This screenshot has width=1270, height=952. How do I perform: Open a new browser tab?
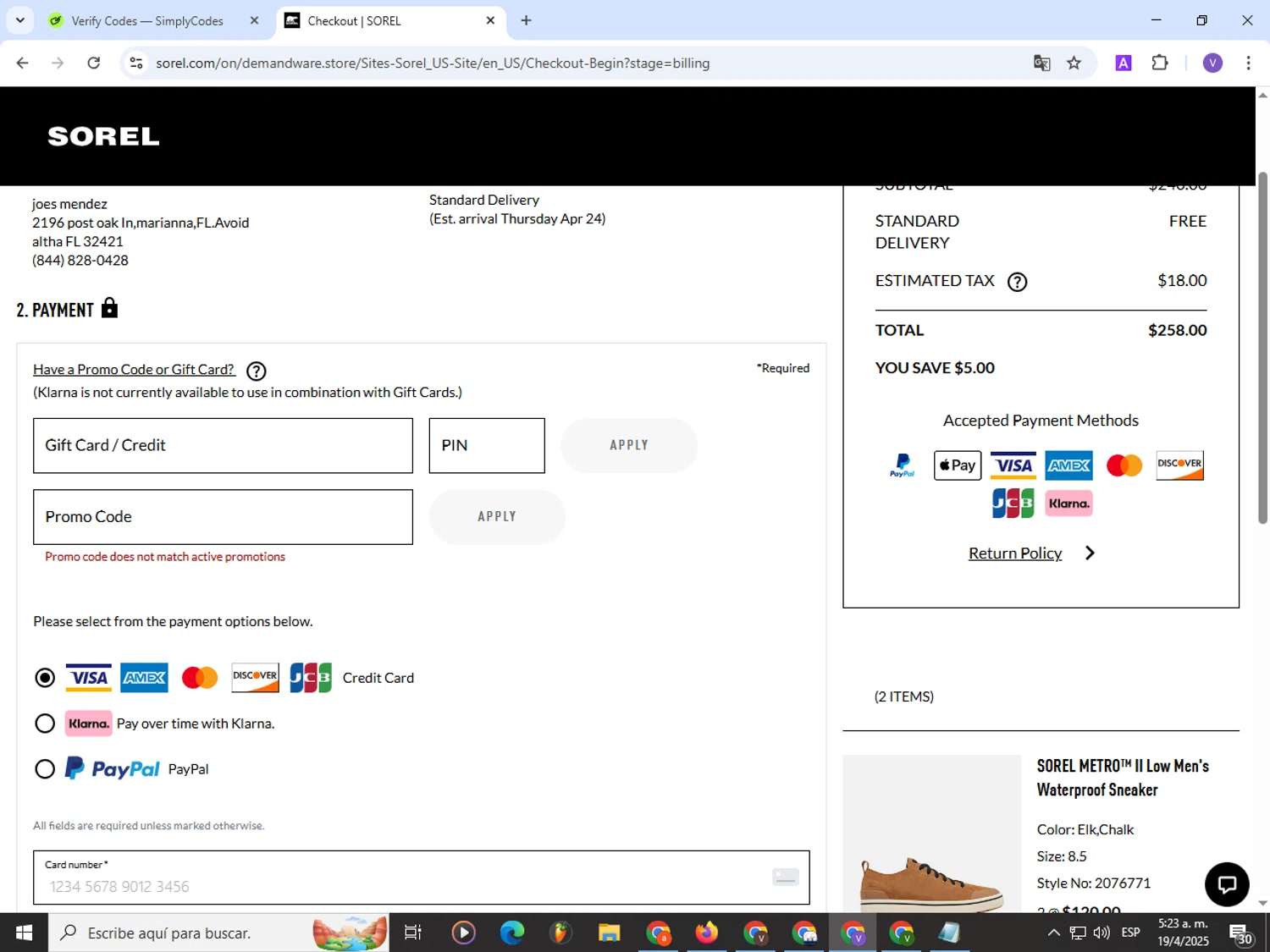pos(526,20)
